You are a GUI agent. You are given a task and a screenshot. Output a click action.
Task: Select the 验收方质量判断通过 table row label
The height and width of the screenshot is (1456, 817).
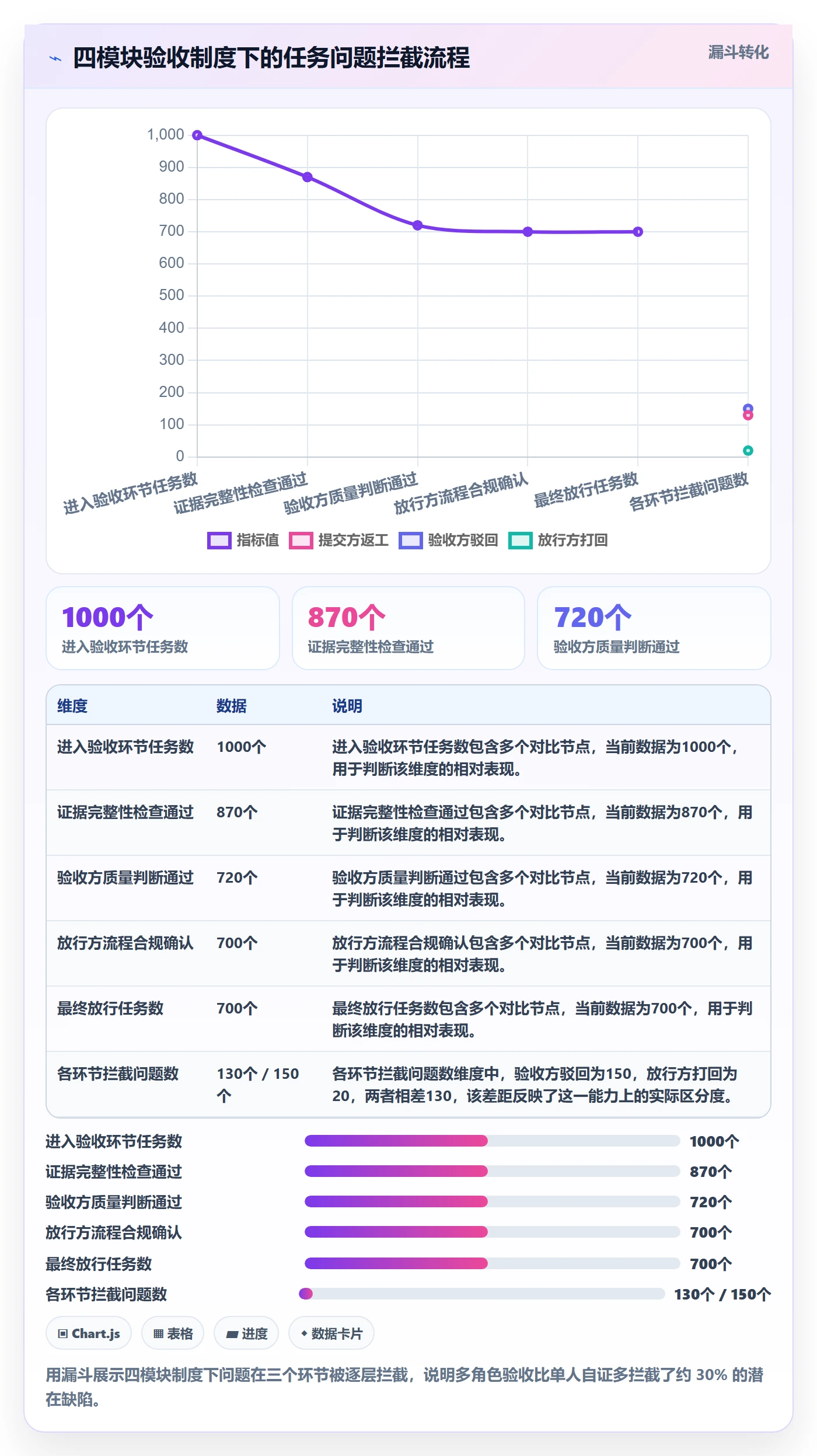tap(125, 877)
